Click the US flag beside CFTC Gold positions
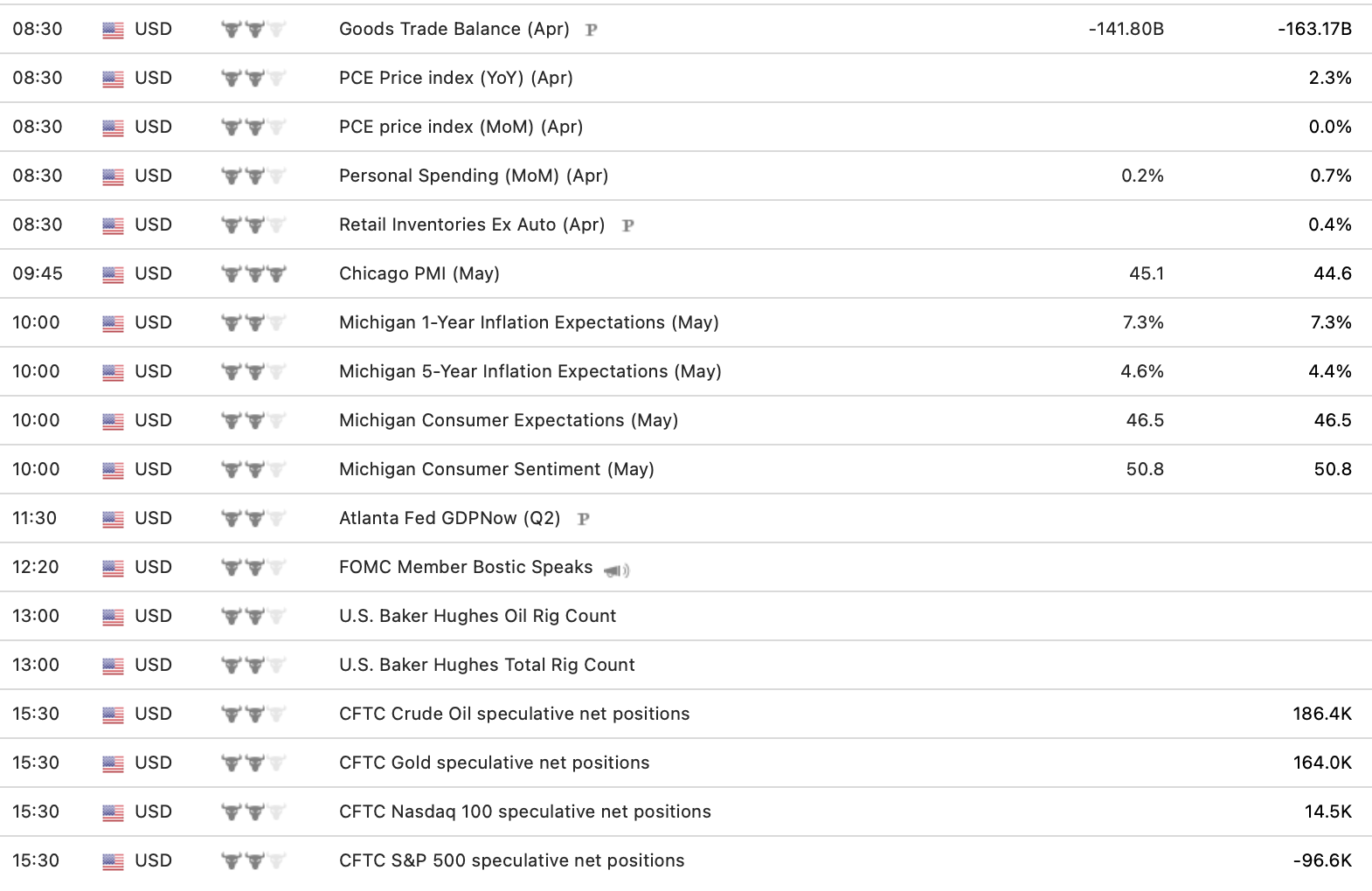This screenshot has height=891, width=1372. coord(113,763)
